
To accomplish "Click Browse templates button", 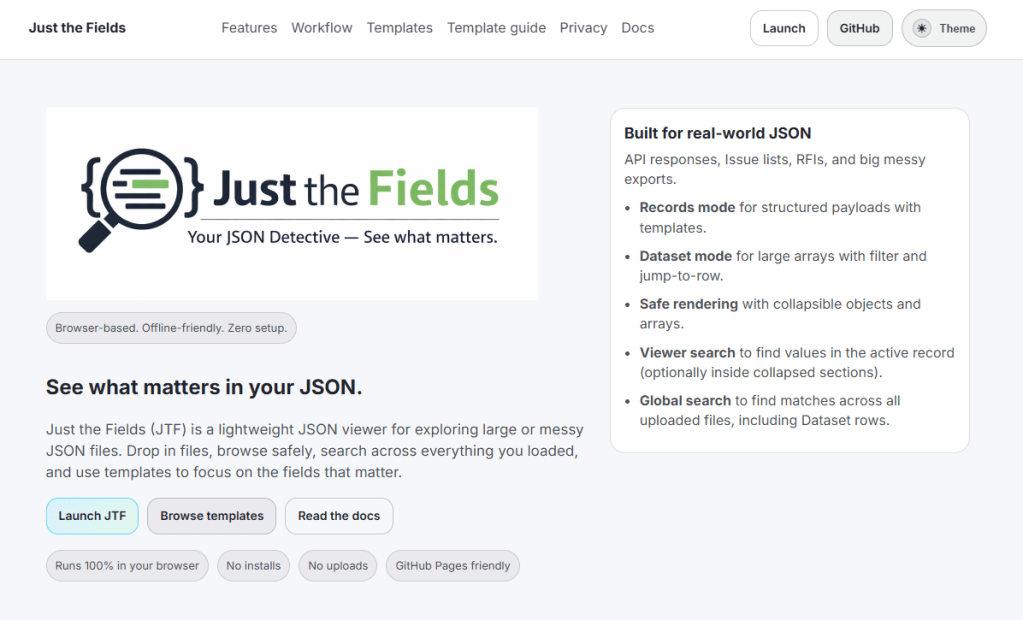I will click(x=211, y=516).
